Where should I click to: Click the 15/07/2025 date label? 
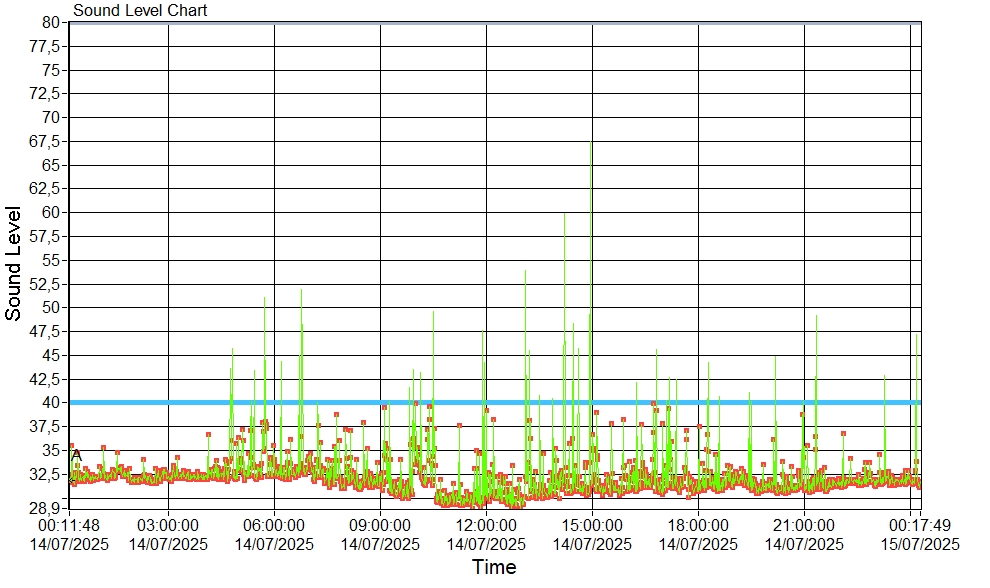(919, 544)
